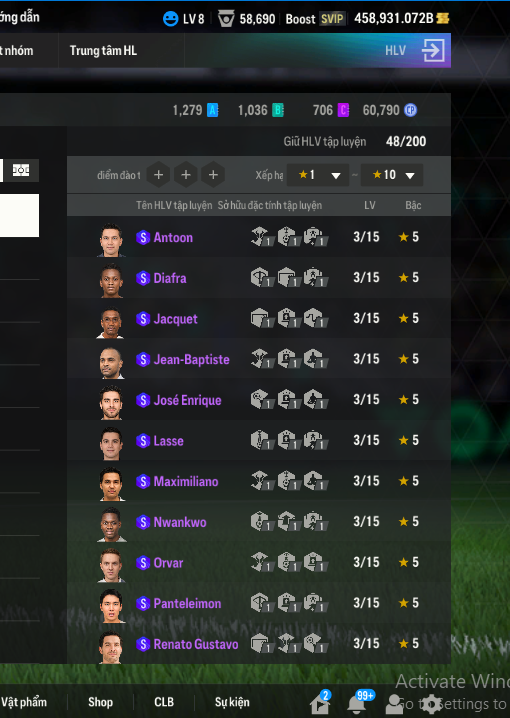Click the blue smiley level icon

click(x=171, y=19)
